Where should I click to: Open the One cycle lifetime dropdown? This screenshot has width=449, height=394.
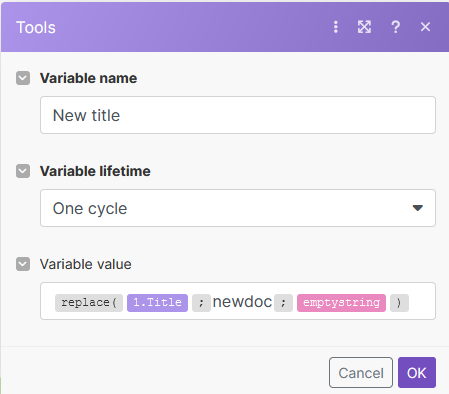click(238, 208)
